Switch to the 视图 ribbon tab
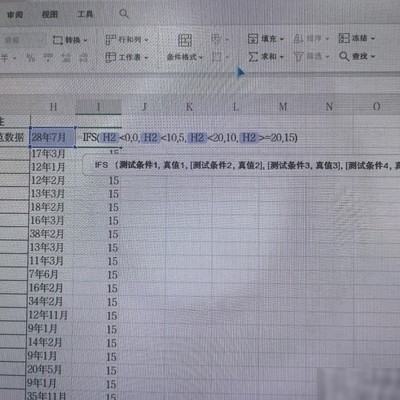The height and width of the screenshot is (400, 400). tap(50, 14)
